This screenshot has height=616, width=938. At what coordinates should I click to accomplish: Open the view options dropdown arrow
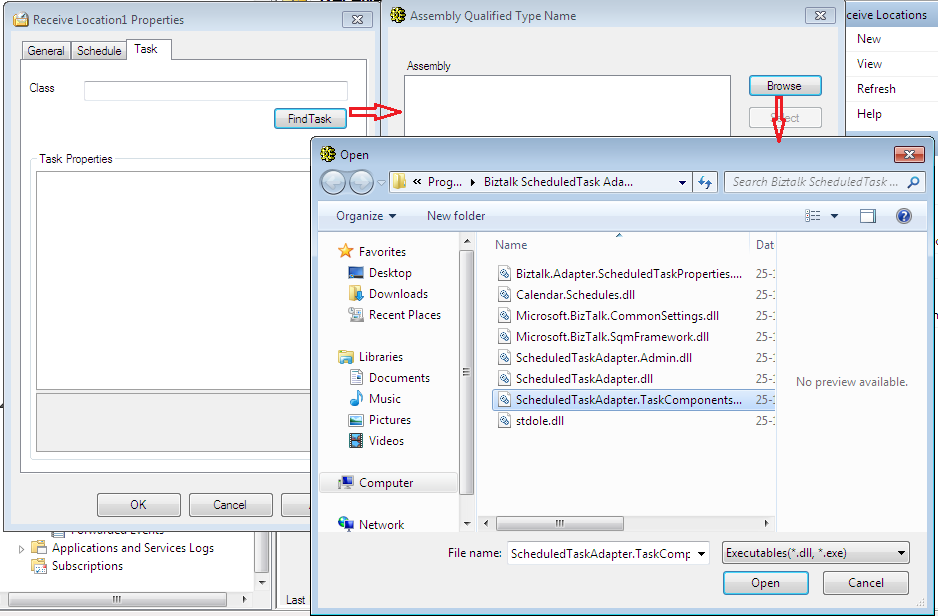835,216
